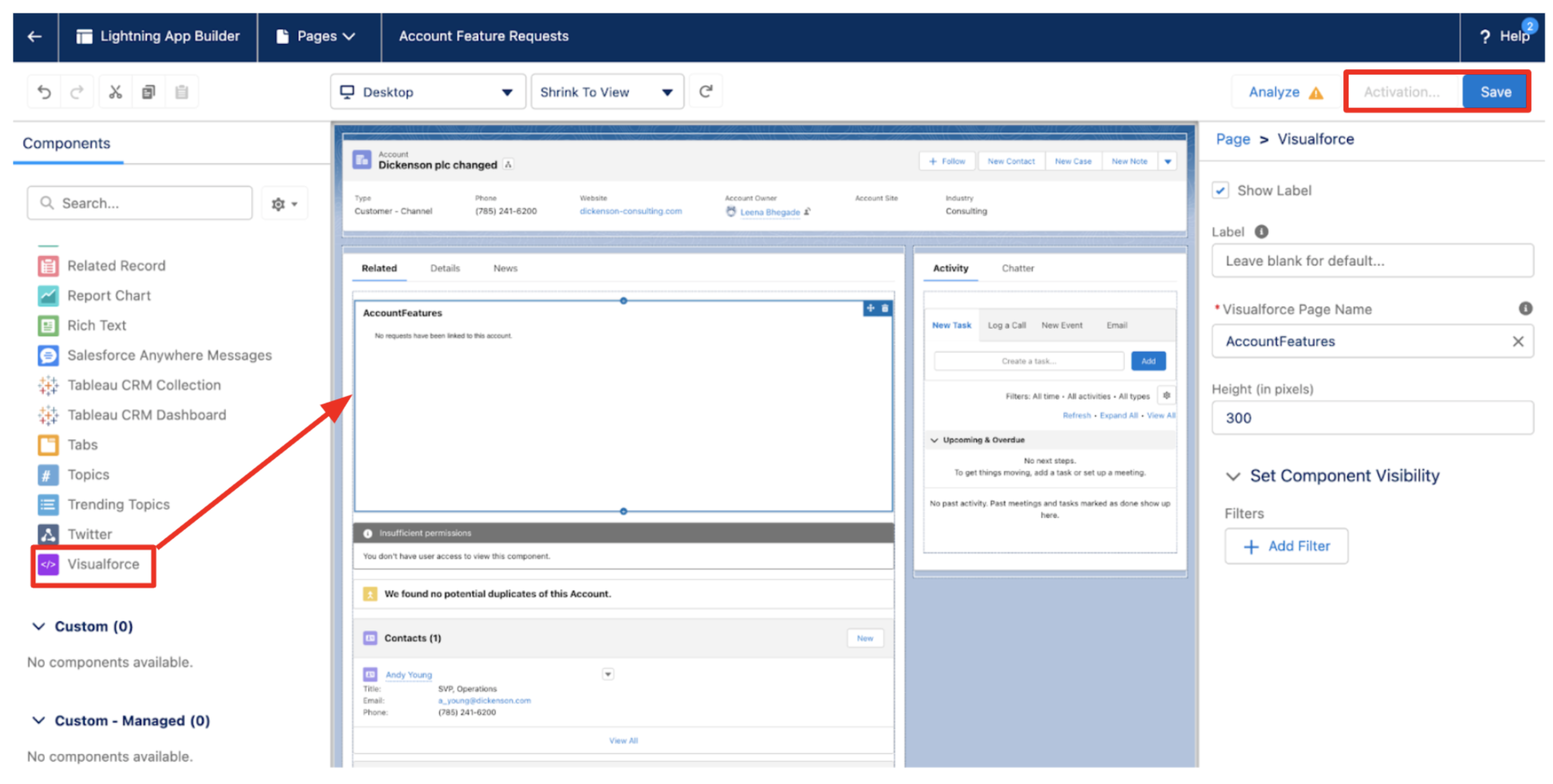Click the cut scissors icon
Image resolution: width=1553 pixels, height=784 pixels.
tap(115, 91)
